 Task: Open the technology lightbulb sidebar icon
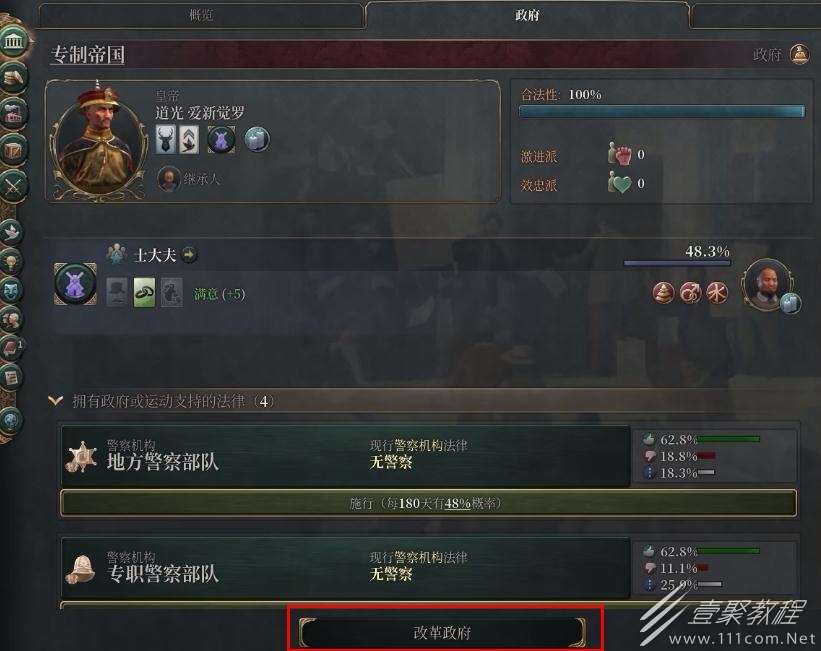pos(12,261)
